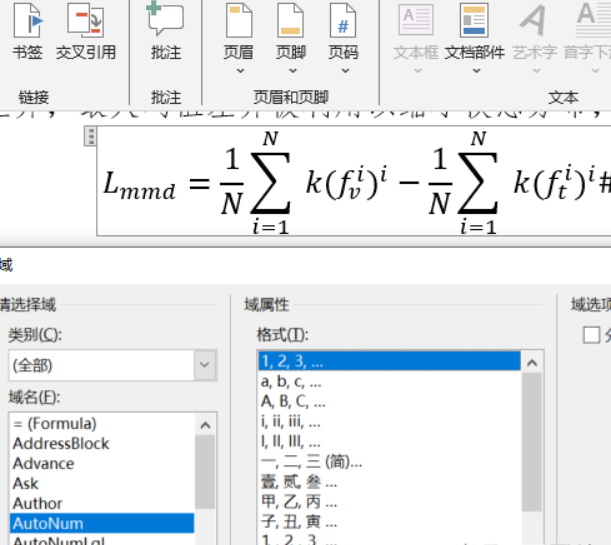Click the 文本框 text box icon
This screenshot has width=611, height=545.
point(416,20)
